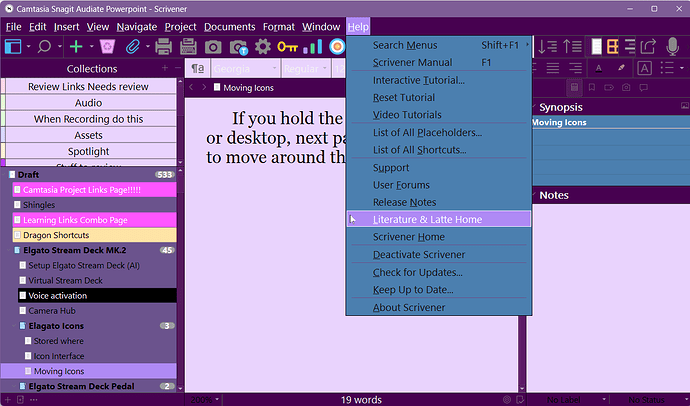Add a new collection with plus button
Image resolution: width=690 pixels, height=406 pixels.
tap(165, 68)
